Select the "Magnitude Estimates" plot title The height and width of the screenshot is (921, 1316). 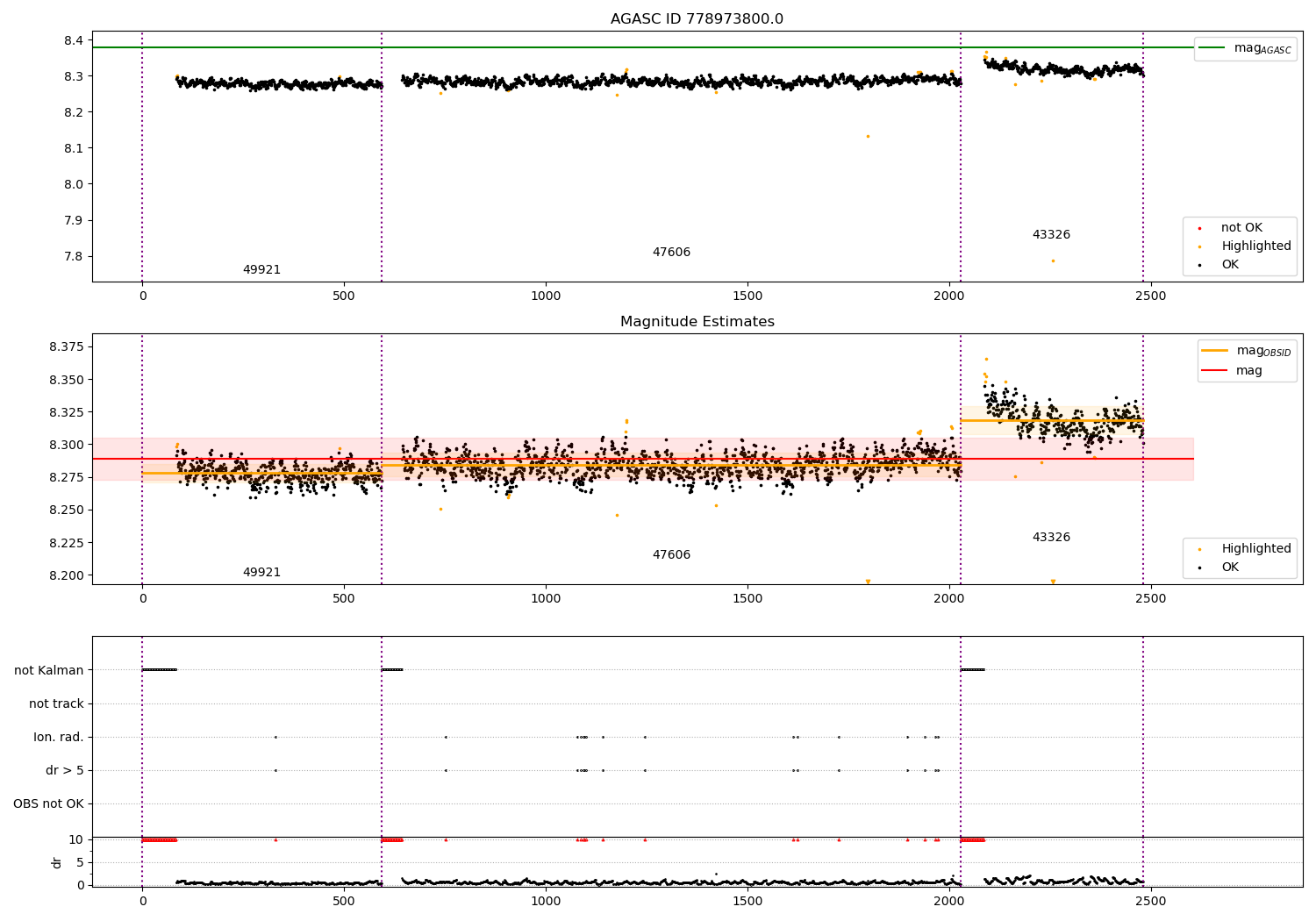click(697, 322)
